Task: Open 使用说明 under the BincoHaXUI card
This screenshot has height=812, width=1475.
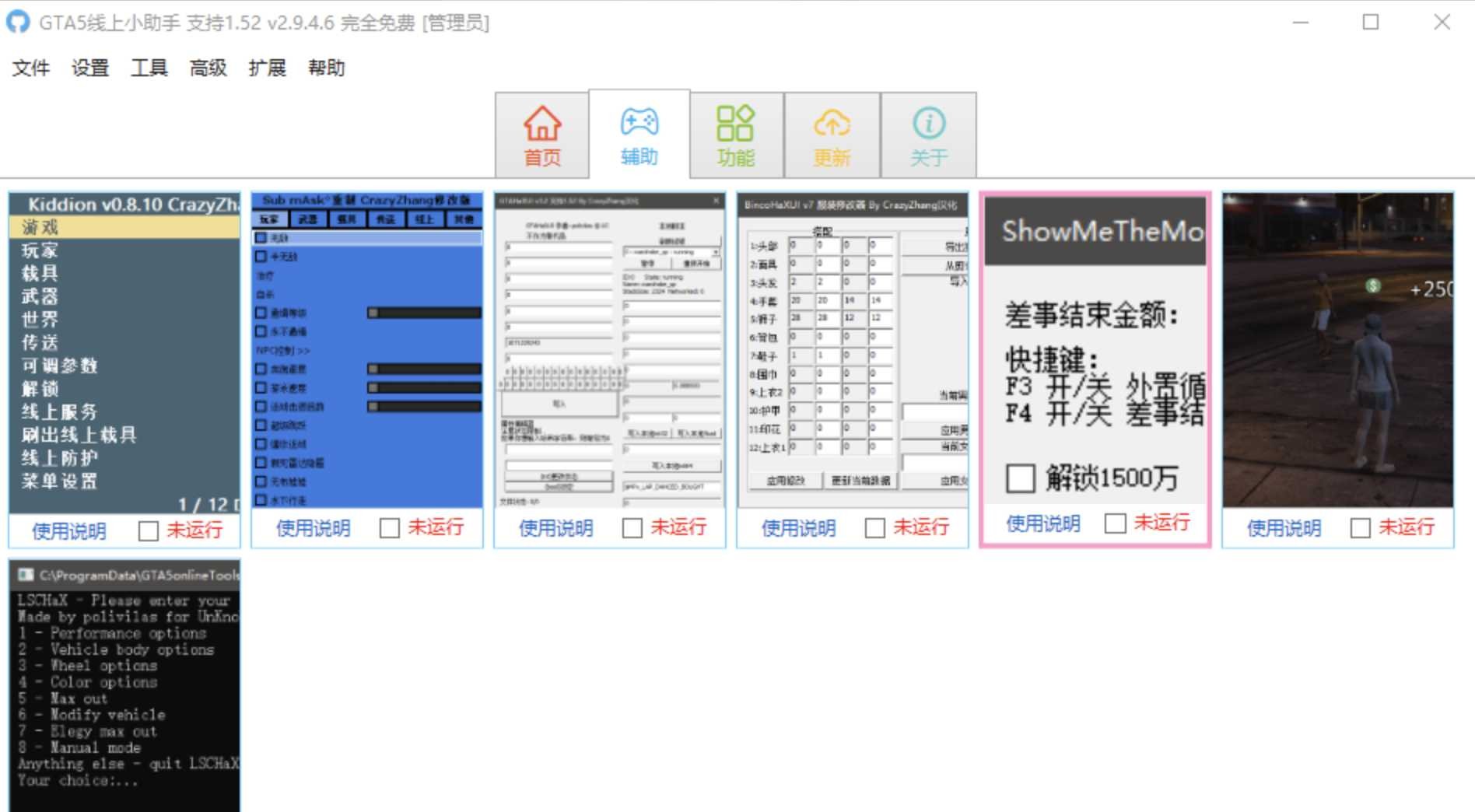Action: click(x=798, y=528)
